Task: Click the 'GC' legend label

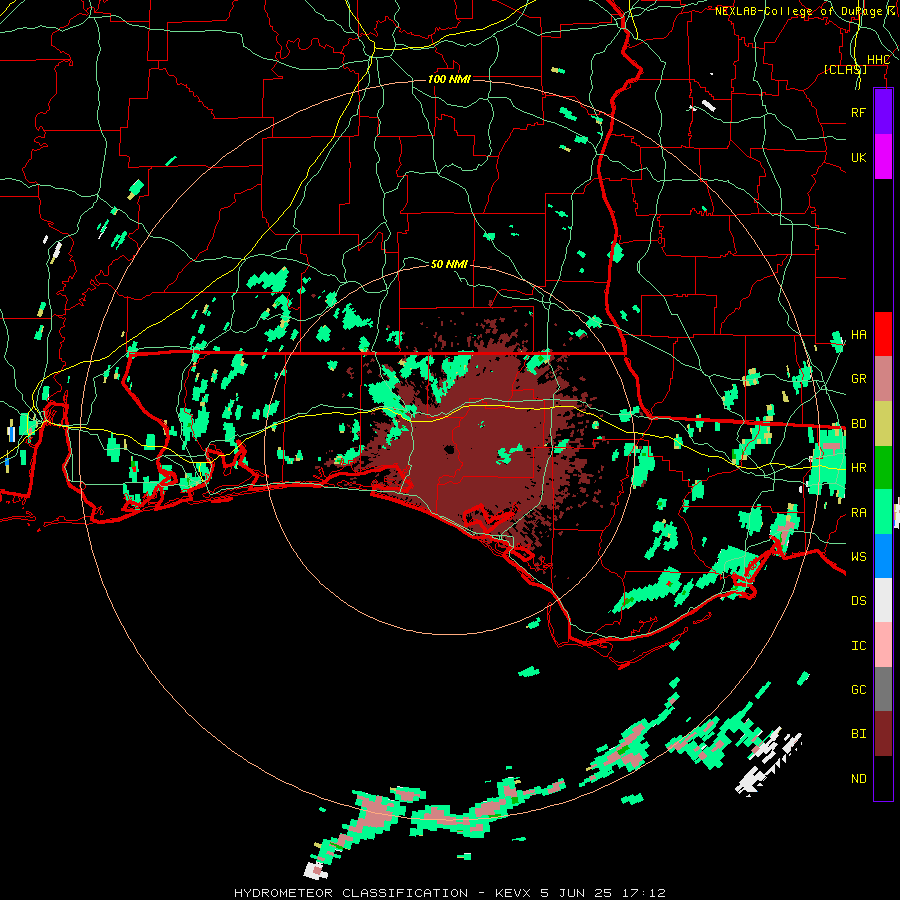Action: click(x=858, y=690)
